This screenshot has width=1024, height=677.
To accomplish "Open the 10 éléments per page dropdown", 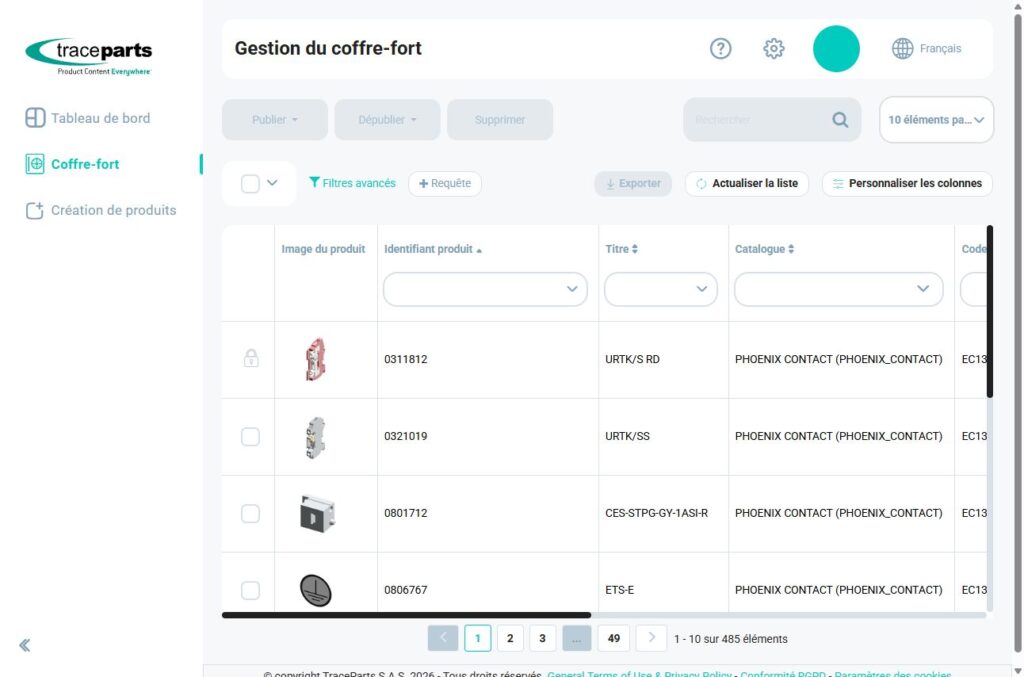I will point(936,119).
